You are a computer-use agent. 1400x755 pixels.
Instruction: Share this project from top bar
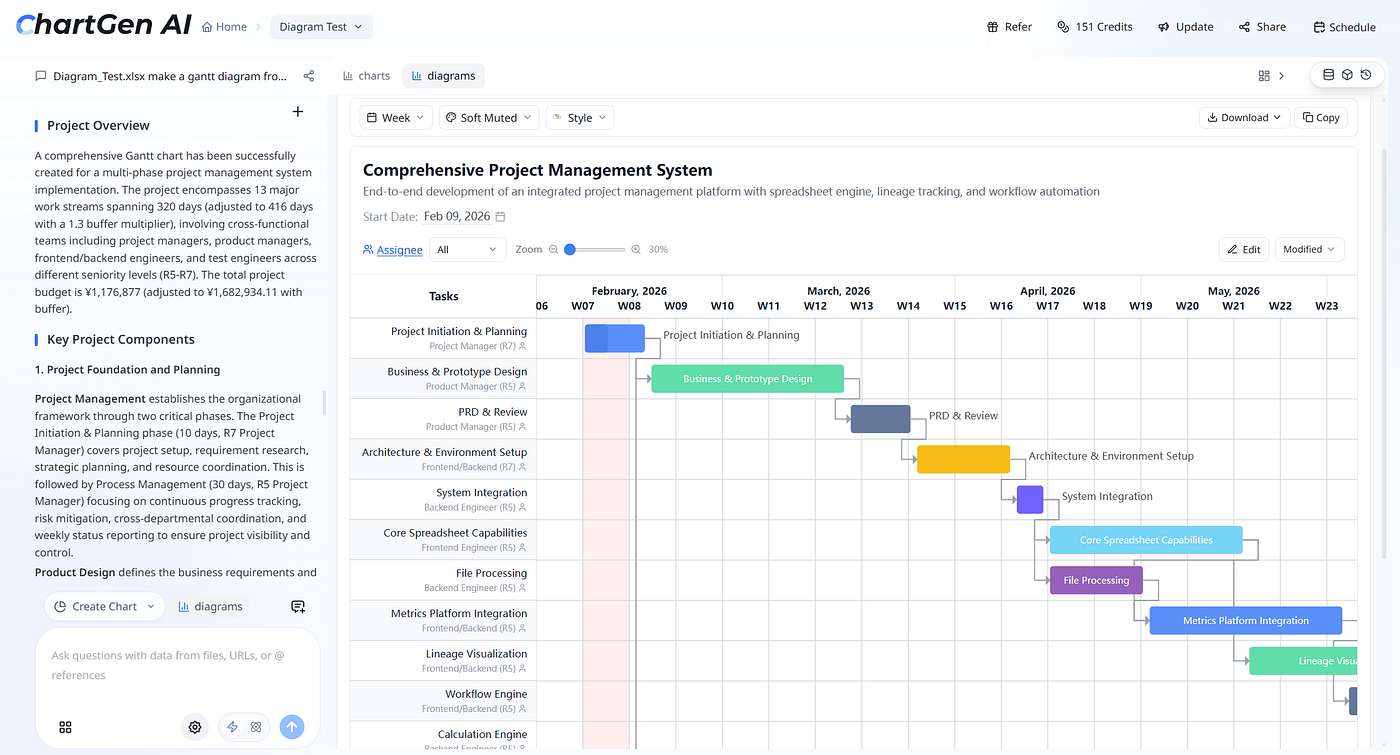[x=1262, y=27]
